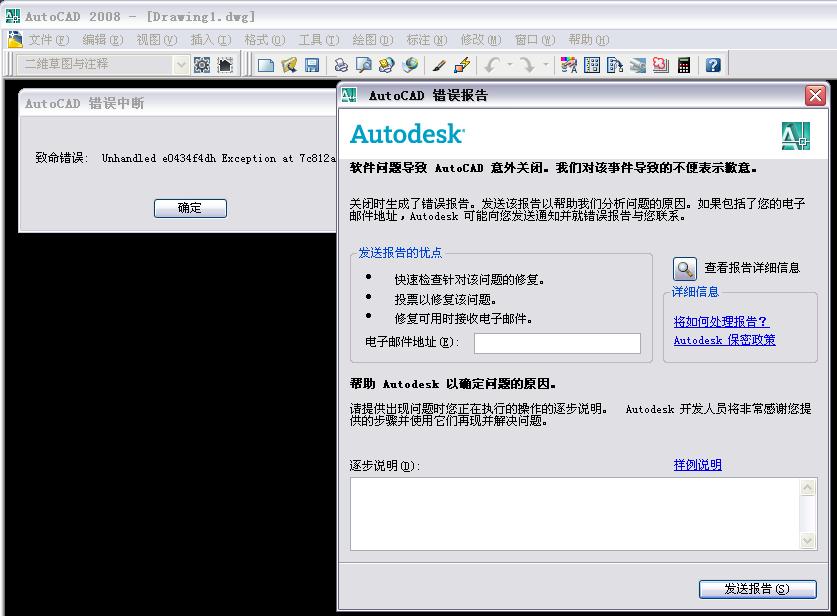Open Properties palette colorful icon

[x=568, y=65]
